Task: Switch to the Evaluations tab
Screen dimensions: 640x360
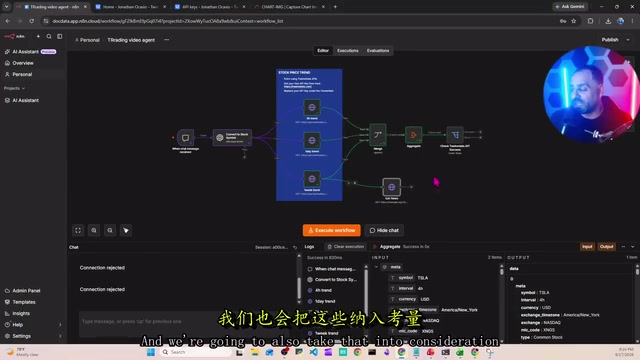Action: coord(378,51)
